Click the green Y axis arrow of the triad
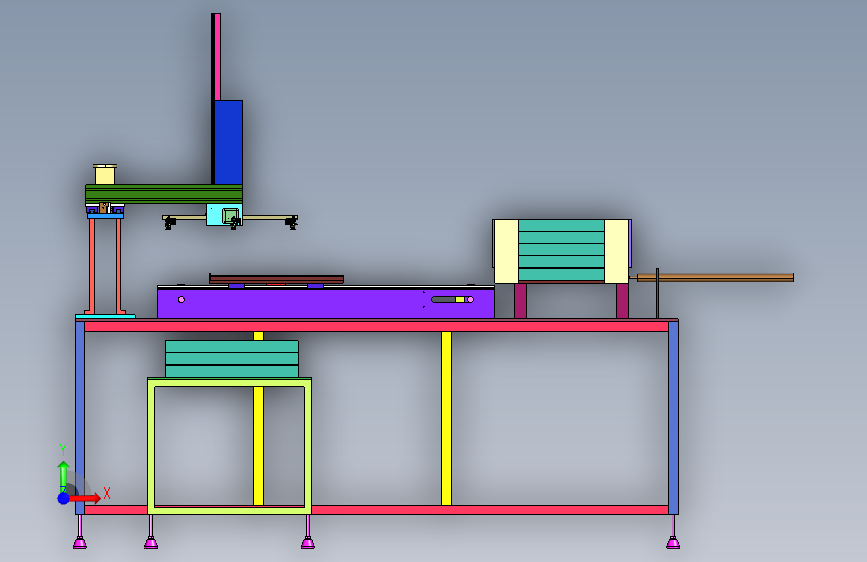The height and width of the screenshot is (562, 867). pos(63,476)
